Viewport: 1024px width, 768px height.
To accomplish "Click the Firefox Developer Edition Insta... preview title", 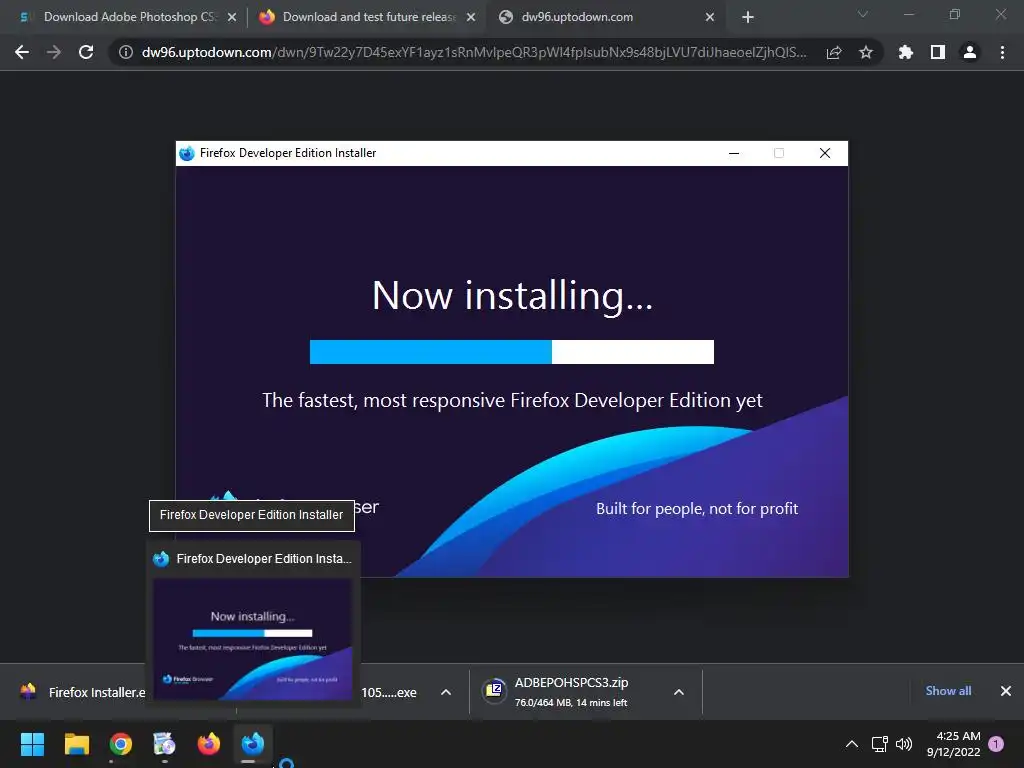I will click(264, 559).
